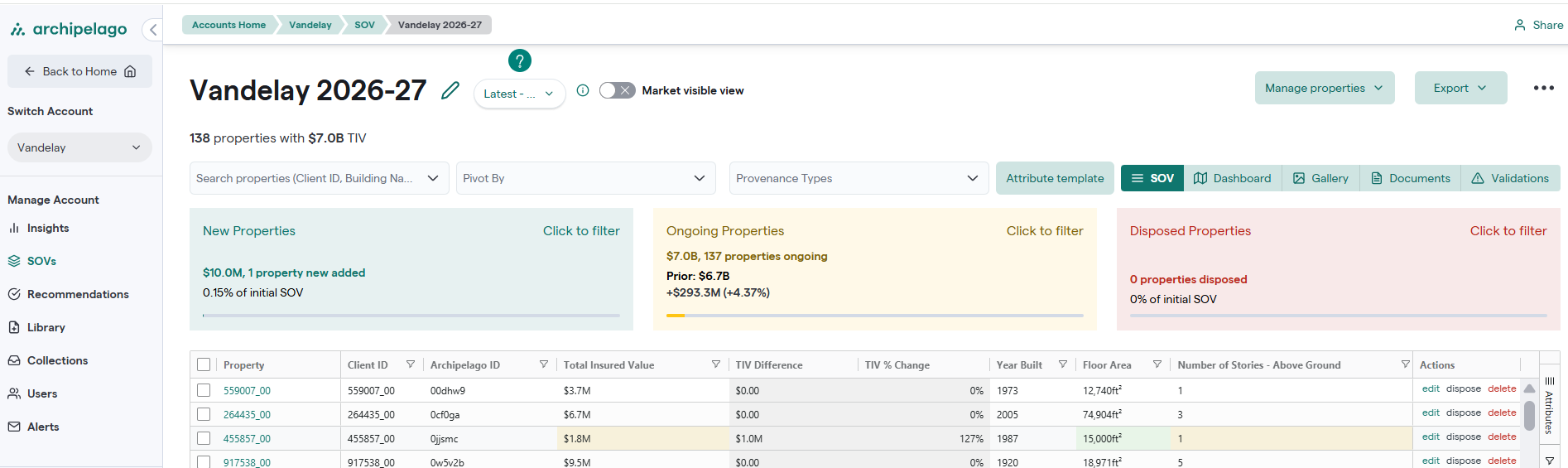Click the info icon next to Latest dropdown
Screen dimensions: 1568x468
583,90
